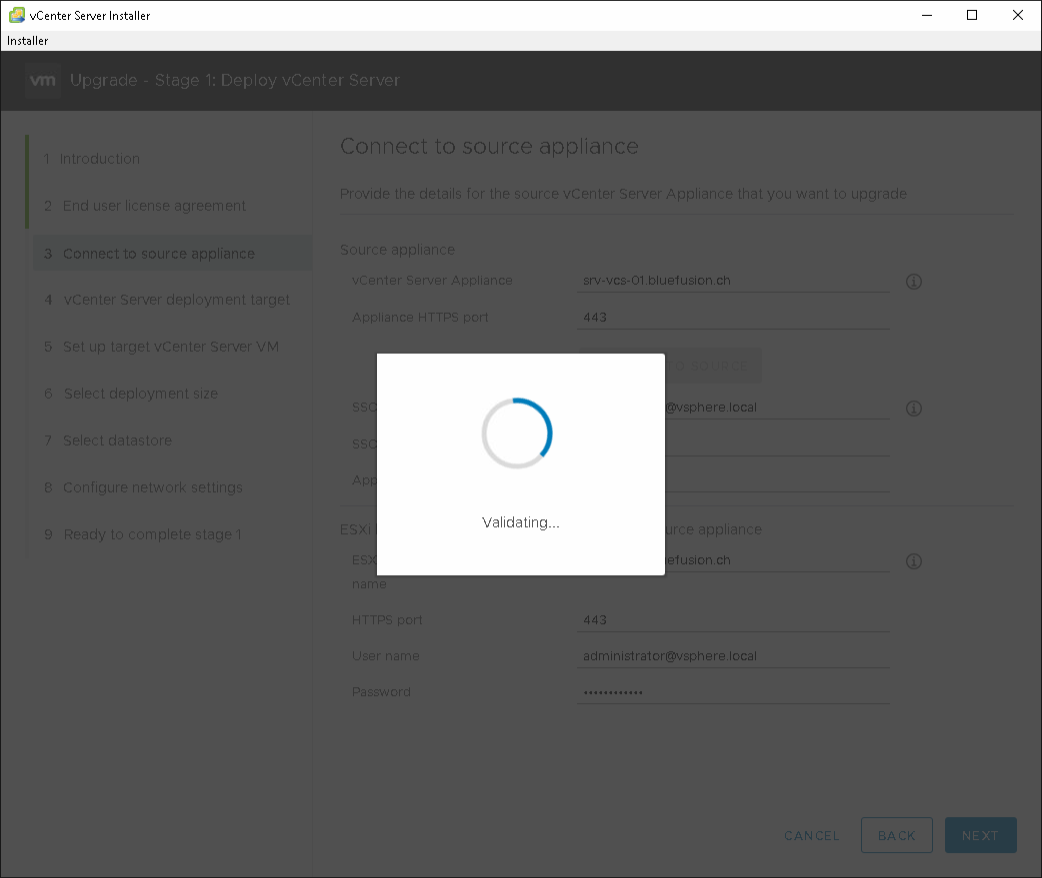Click the validating progress spinner

point(517,433)
